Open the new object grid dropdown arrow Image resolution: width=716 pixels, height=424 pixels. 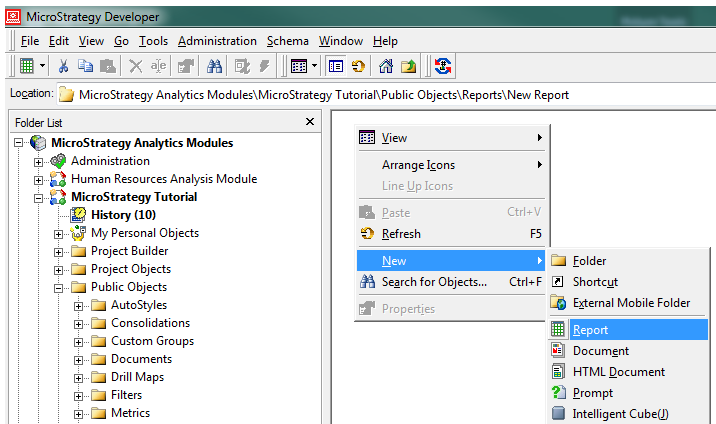click(41, 66)
